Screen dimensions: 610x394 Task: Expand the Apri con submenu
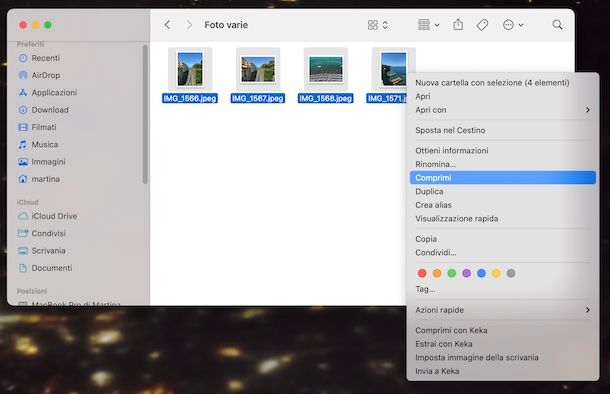(503, 110)
